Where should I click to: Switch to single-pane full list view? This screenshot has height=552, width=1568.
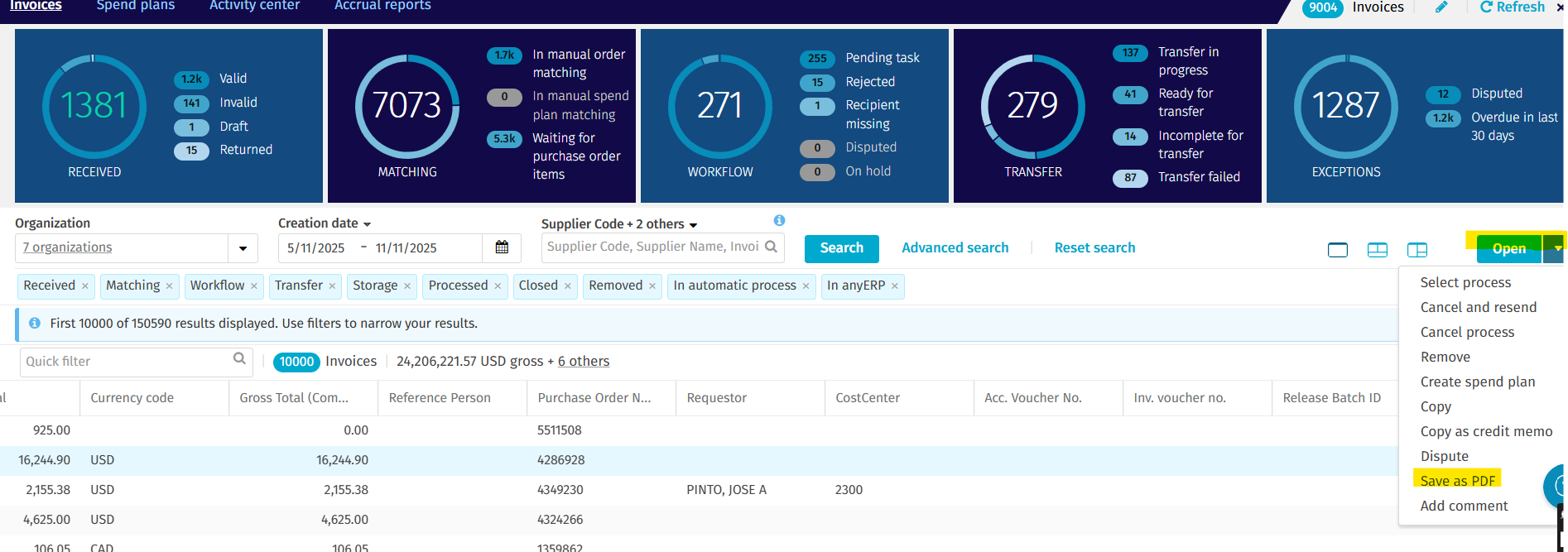click(x=1337, y=250)
